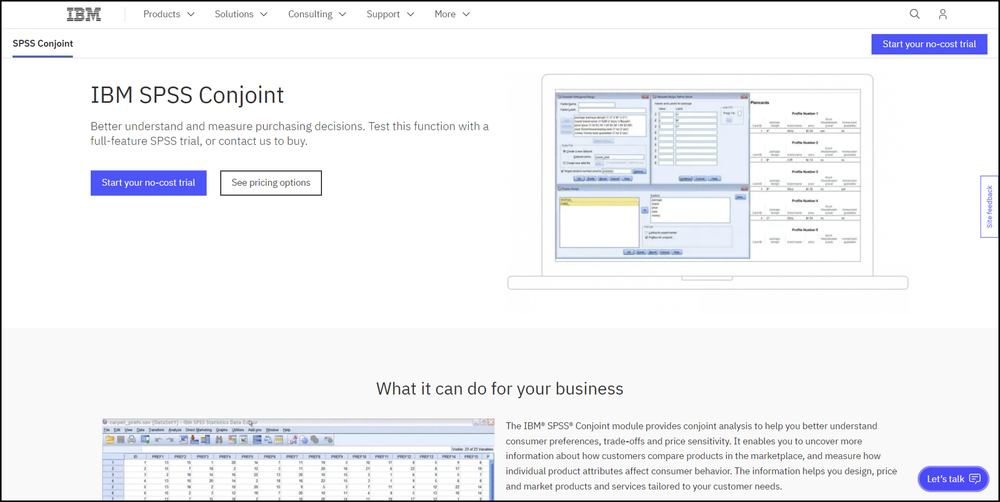Click the 'What it can do for your business' heading

(x=499, y=388)
